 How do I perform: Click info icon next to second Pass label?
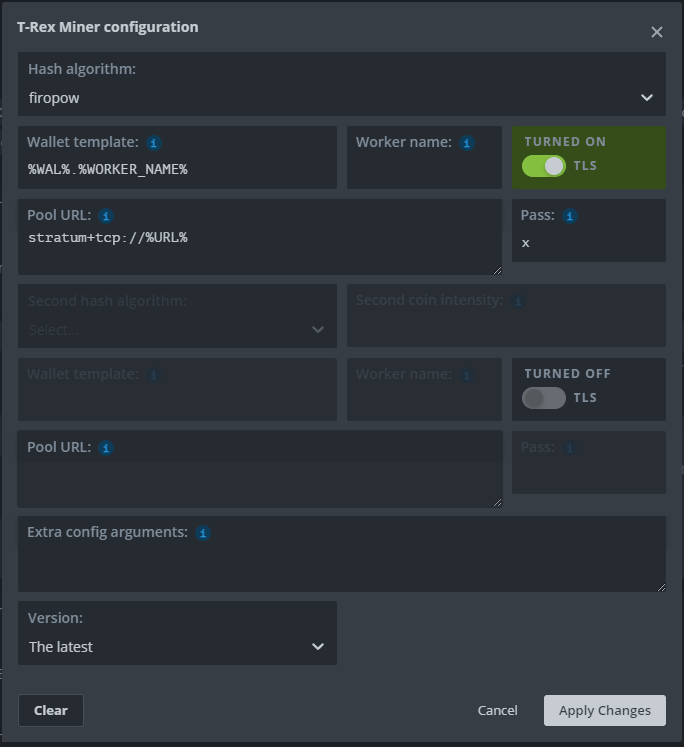570,448
